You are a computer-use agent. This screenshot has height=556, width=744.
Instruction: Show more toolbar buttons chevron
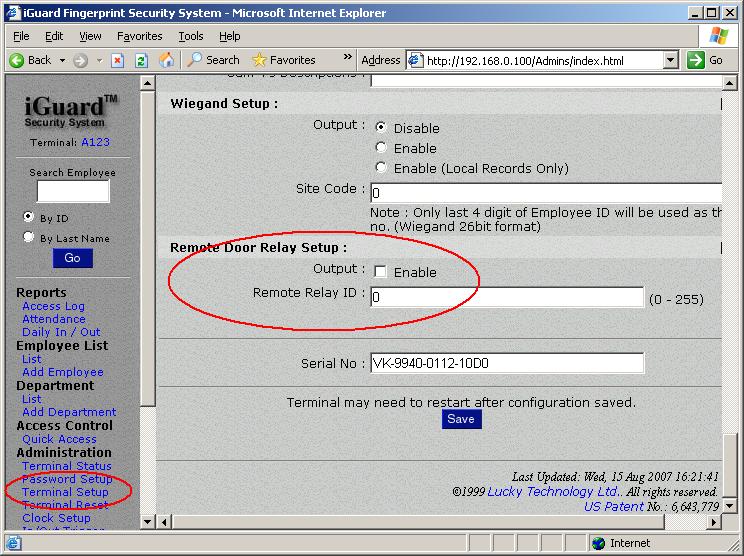tap(348, 56)
